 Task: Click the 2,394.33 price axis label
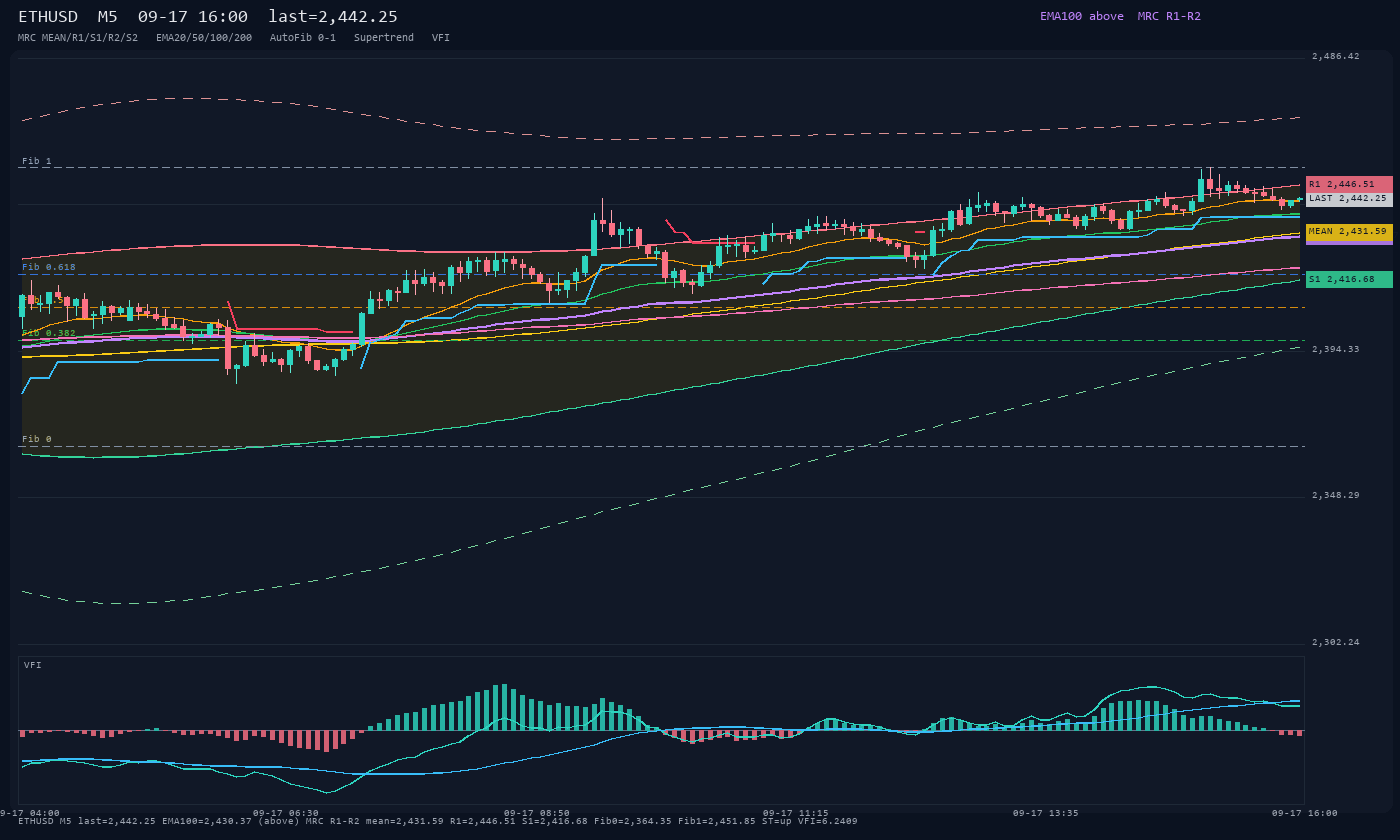click(1336, 349)
